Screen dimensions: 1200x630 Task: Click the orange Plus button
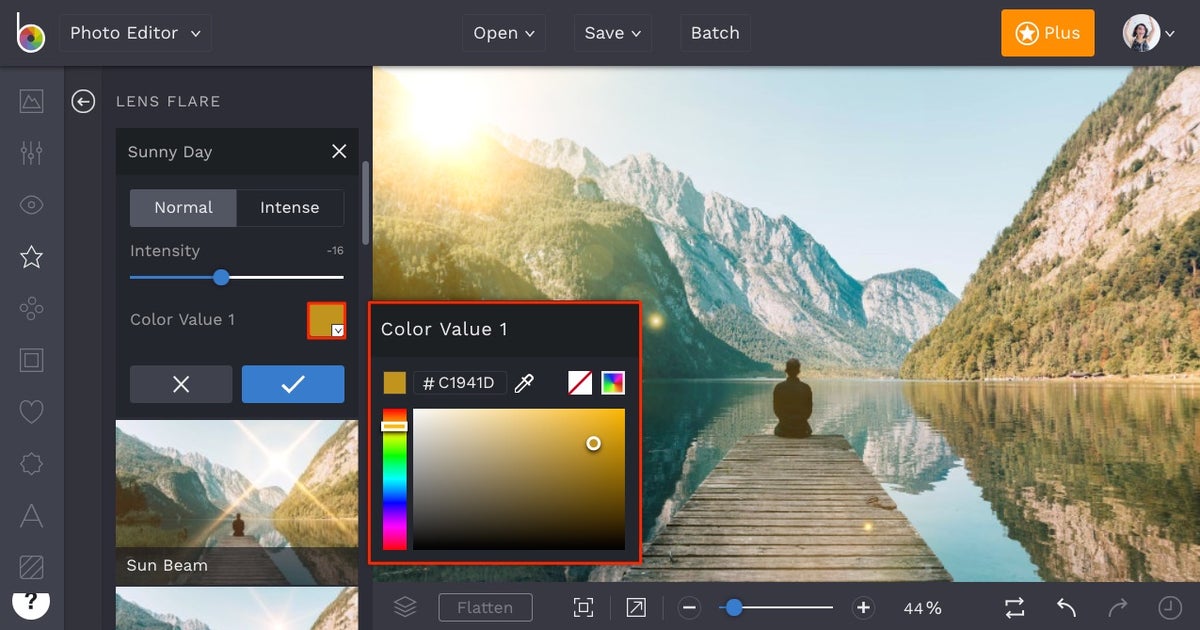pos(1047,32)
